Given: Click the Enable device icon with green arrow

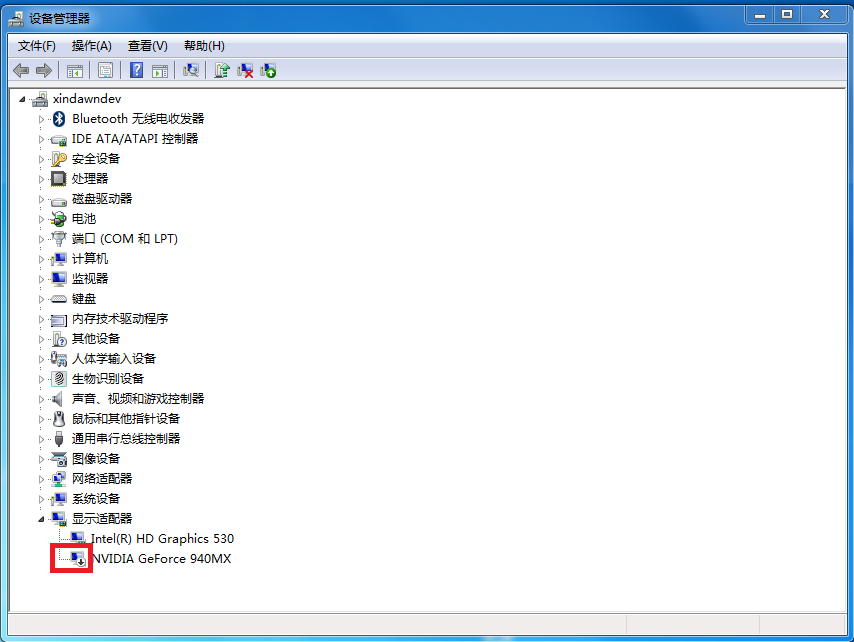Looking at the screenshot, I should pos(268,70).
